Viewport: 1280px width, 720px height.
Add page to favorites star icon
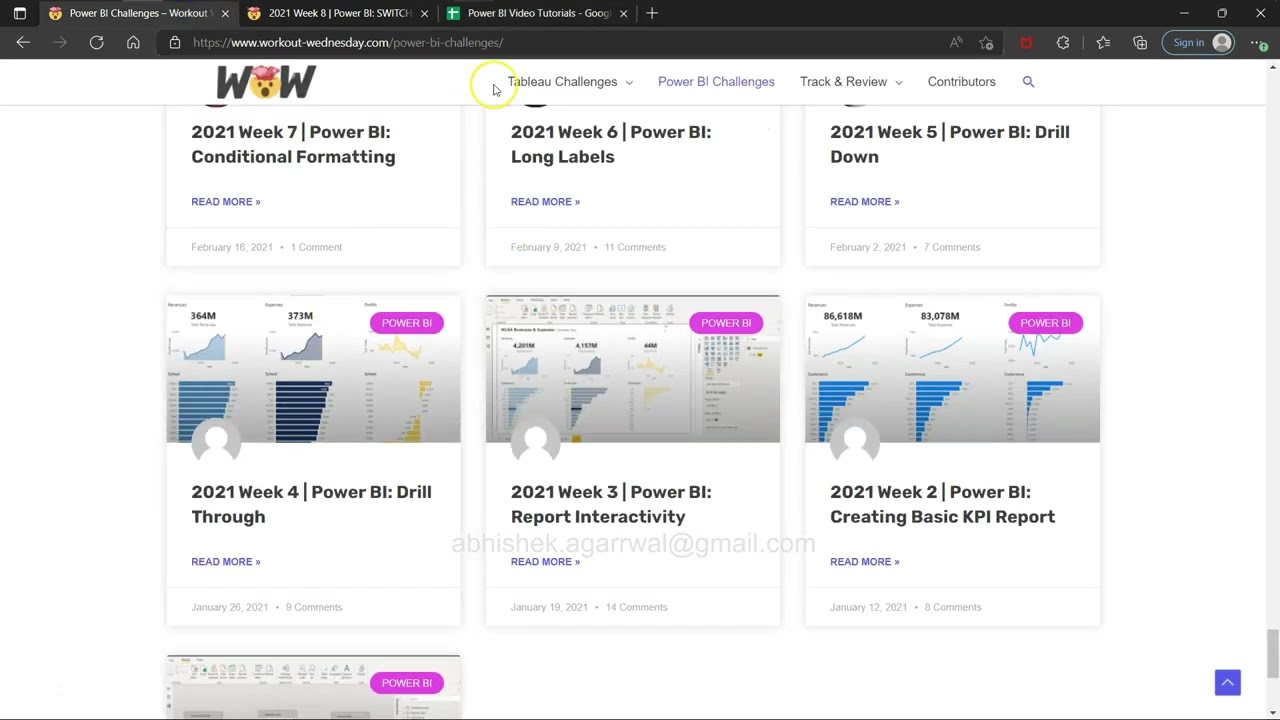(x=987, y=42)
